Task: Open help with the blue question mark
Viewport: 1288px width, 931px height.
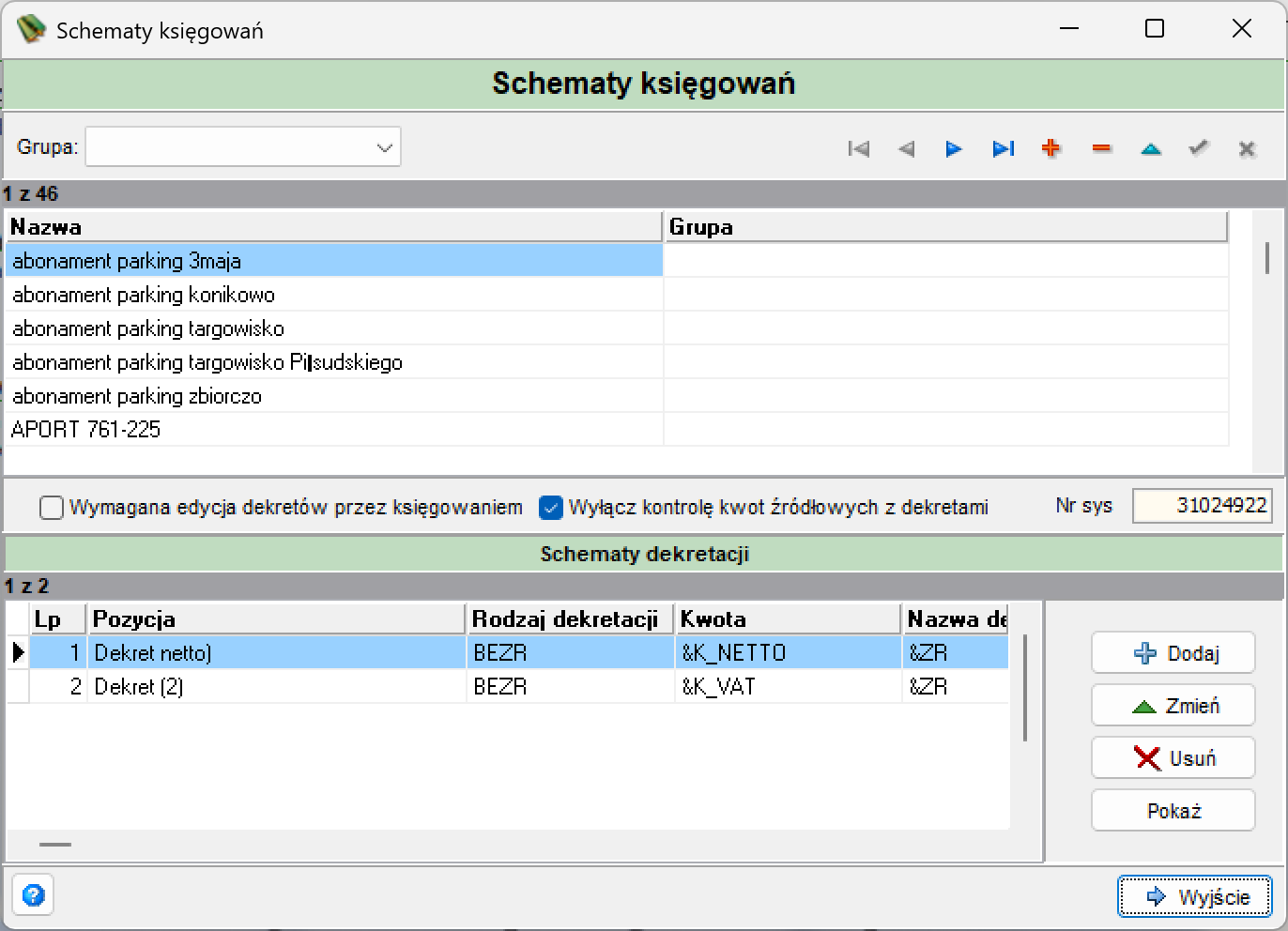Action: click(x=34, y=895)
